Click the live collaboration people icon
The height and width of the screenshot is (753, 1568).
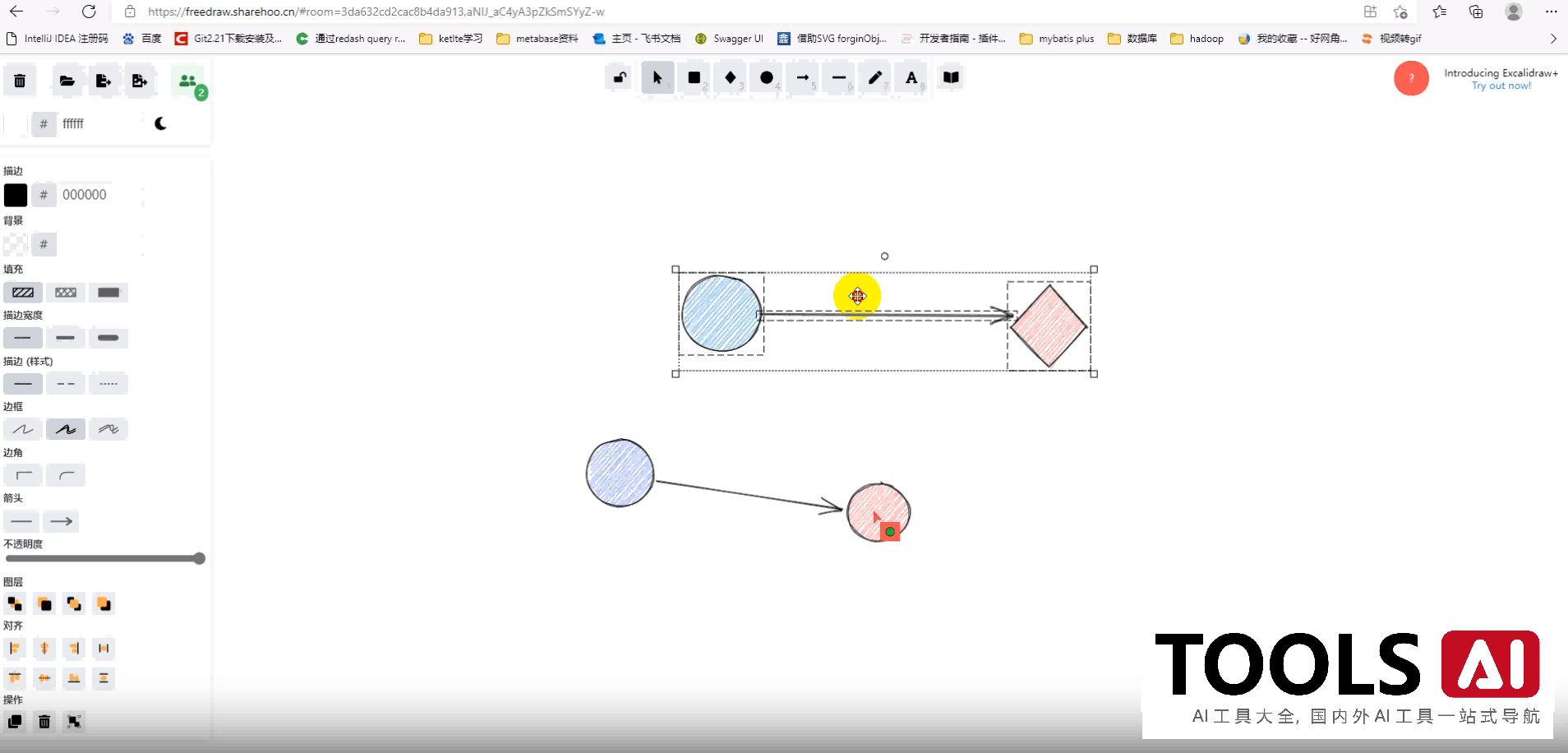pyautogui.click(x=188, y=81)
